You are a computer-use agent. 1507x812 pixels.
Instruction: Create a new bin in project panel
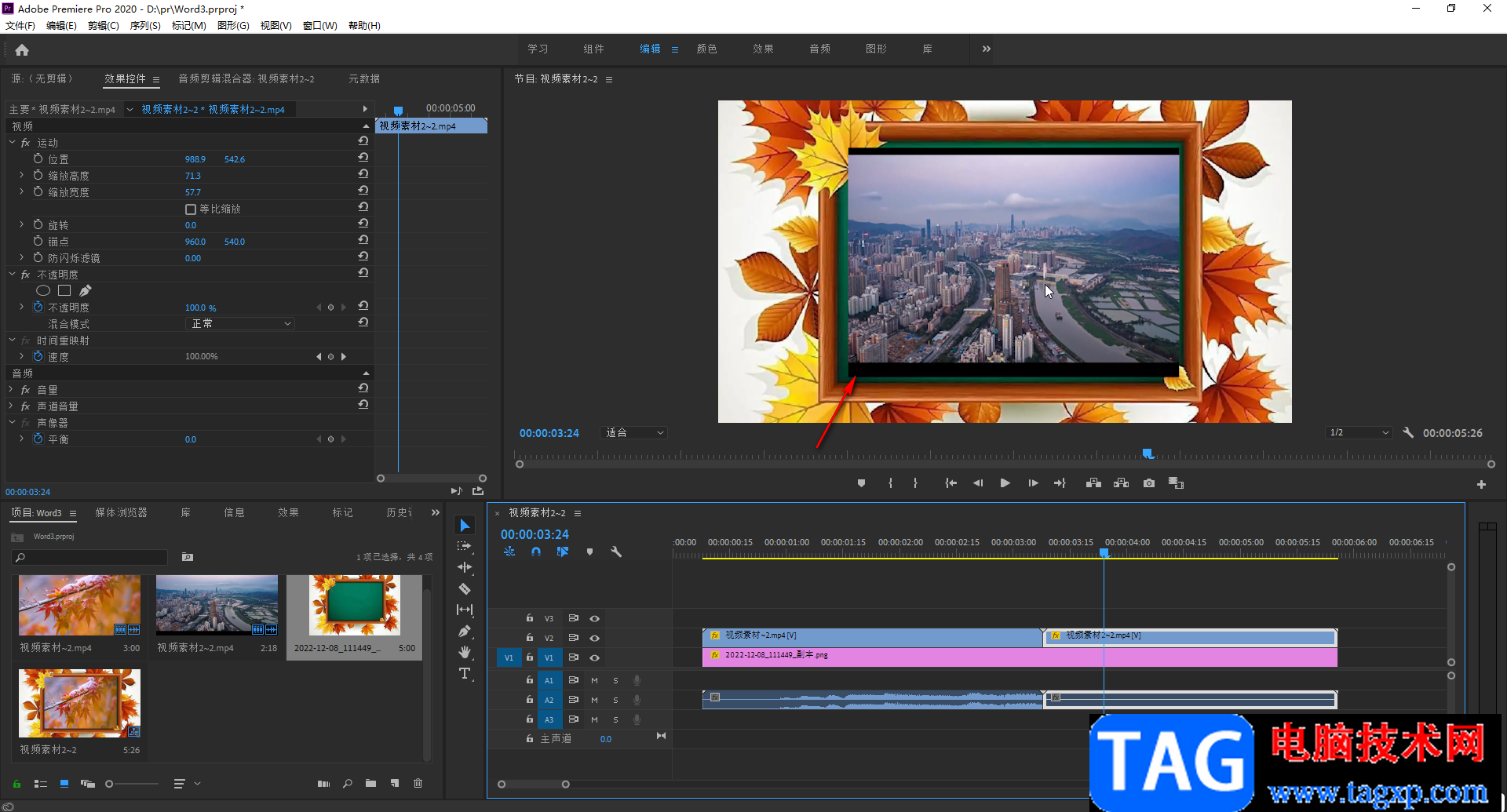(x=370, y=783)
